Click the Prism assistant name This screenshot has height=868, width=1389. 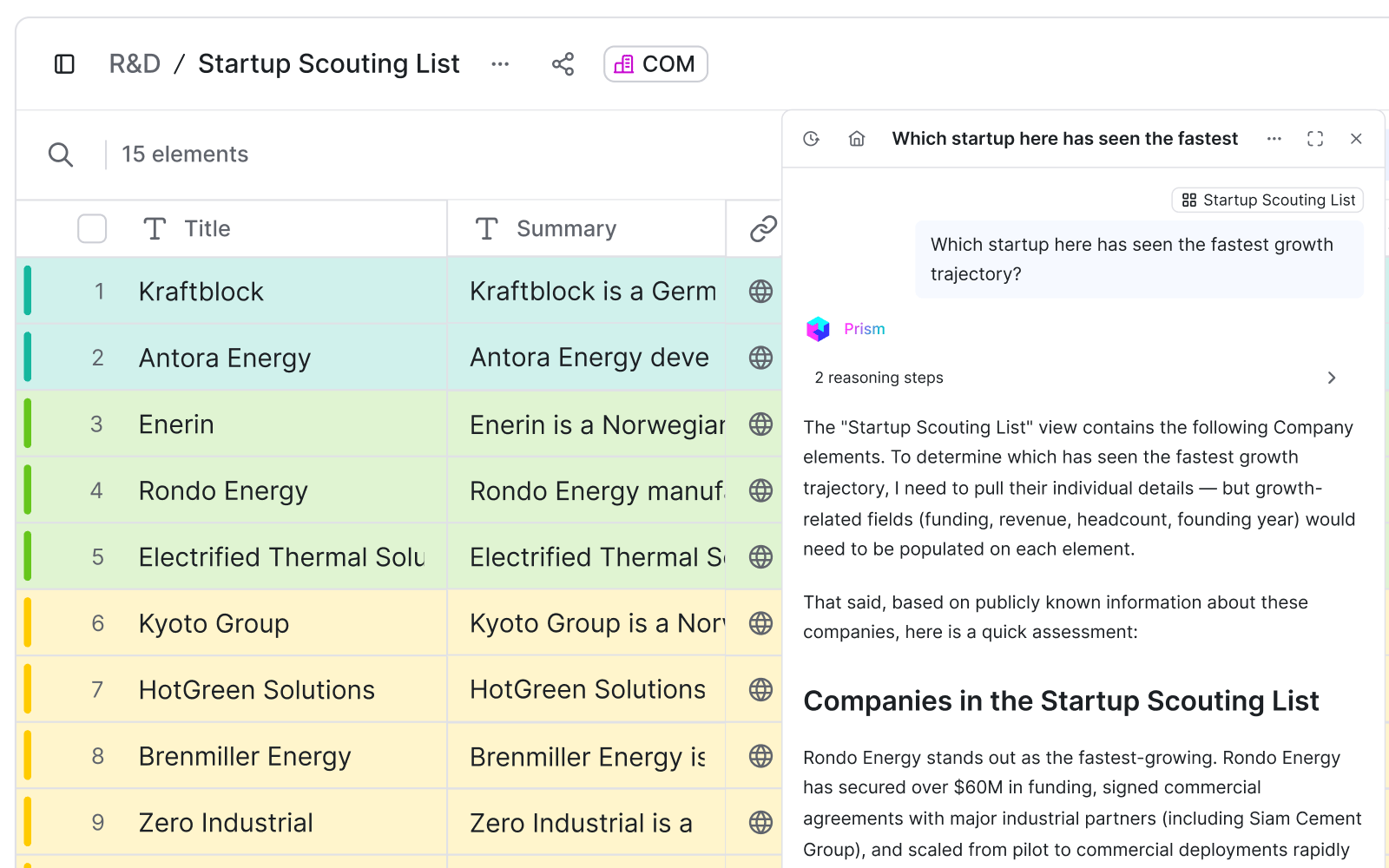click(x=865, y=329)
